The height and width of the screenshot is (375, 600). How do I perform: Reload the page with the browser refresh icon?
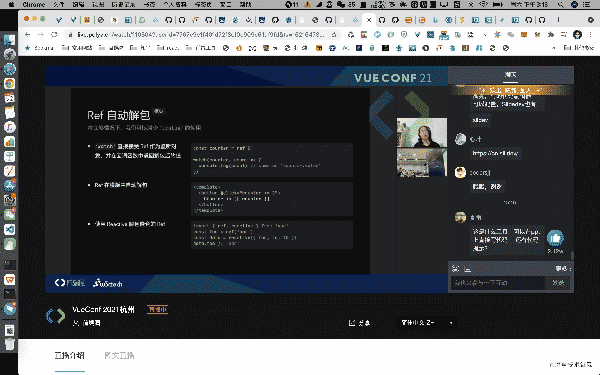click(54, 34)
